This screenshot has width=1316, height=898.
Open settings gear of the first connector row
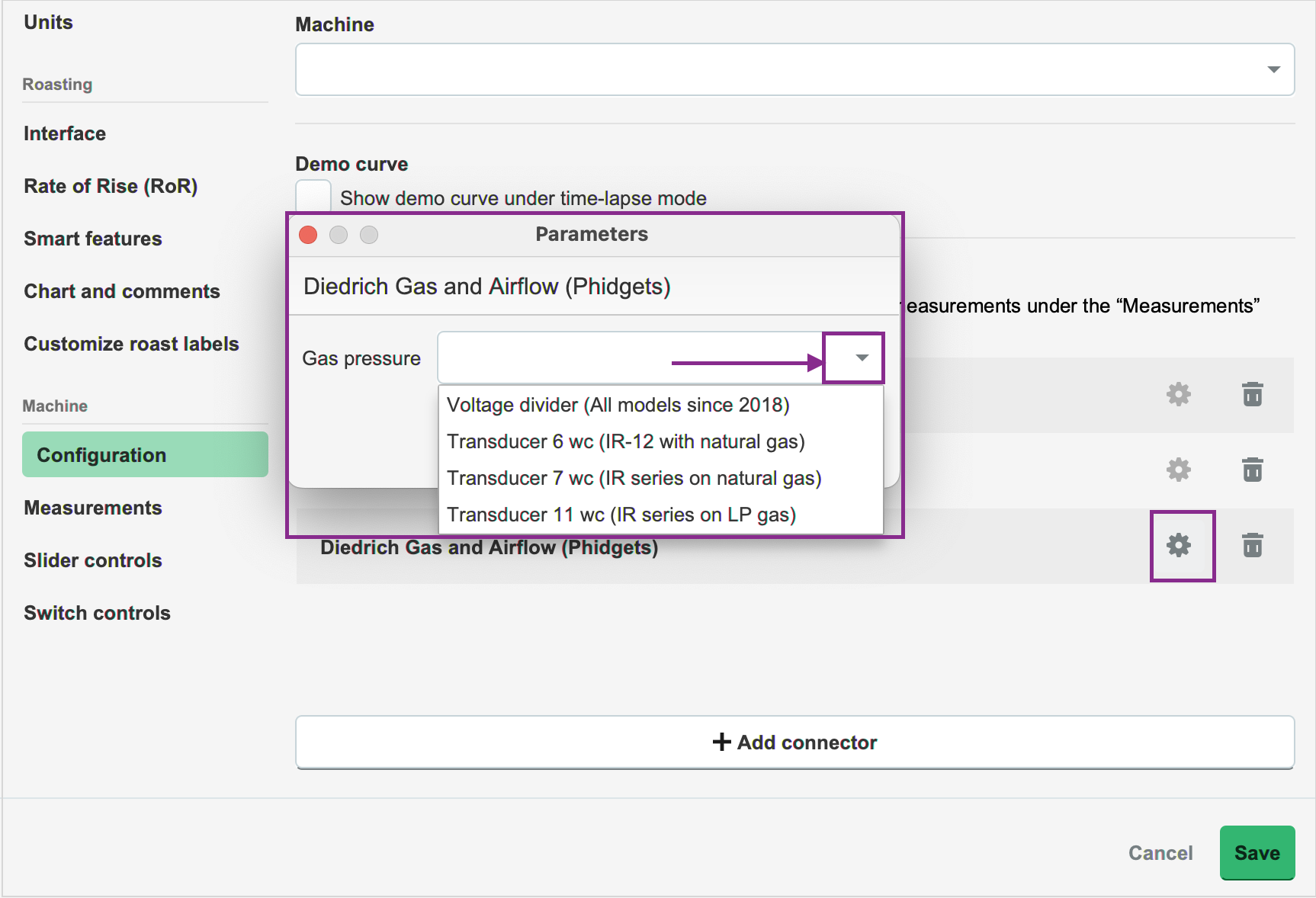[1179, 395]
